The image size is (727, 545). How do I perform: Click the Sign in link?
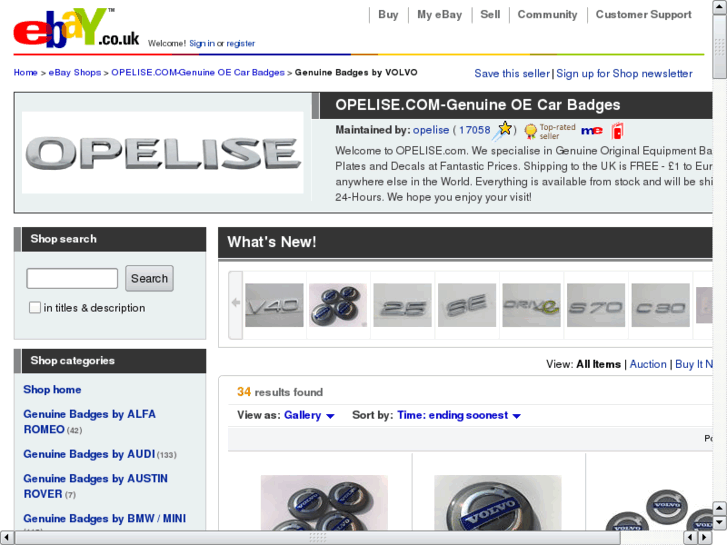pyautogui.click(x=202, y=43)
